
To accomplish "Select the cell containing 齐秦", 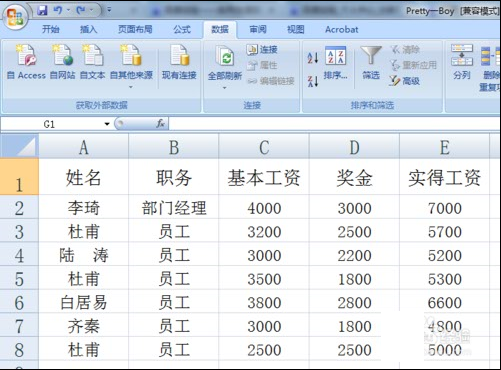I will click(84, 325).
